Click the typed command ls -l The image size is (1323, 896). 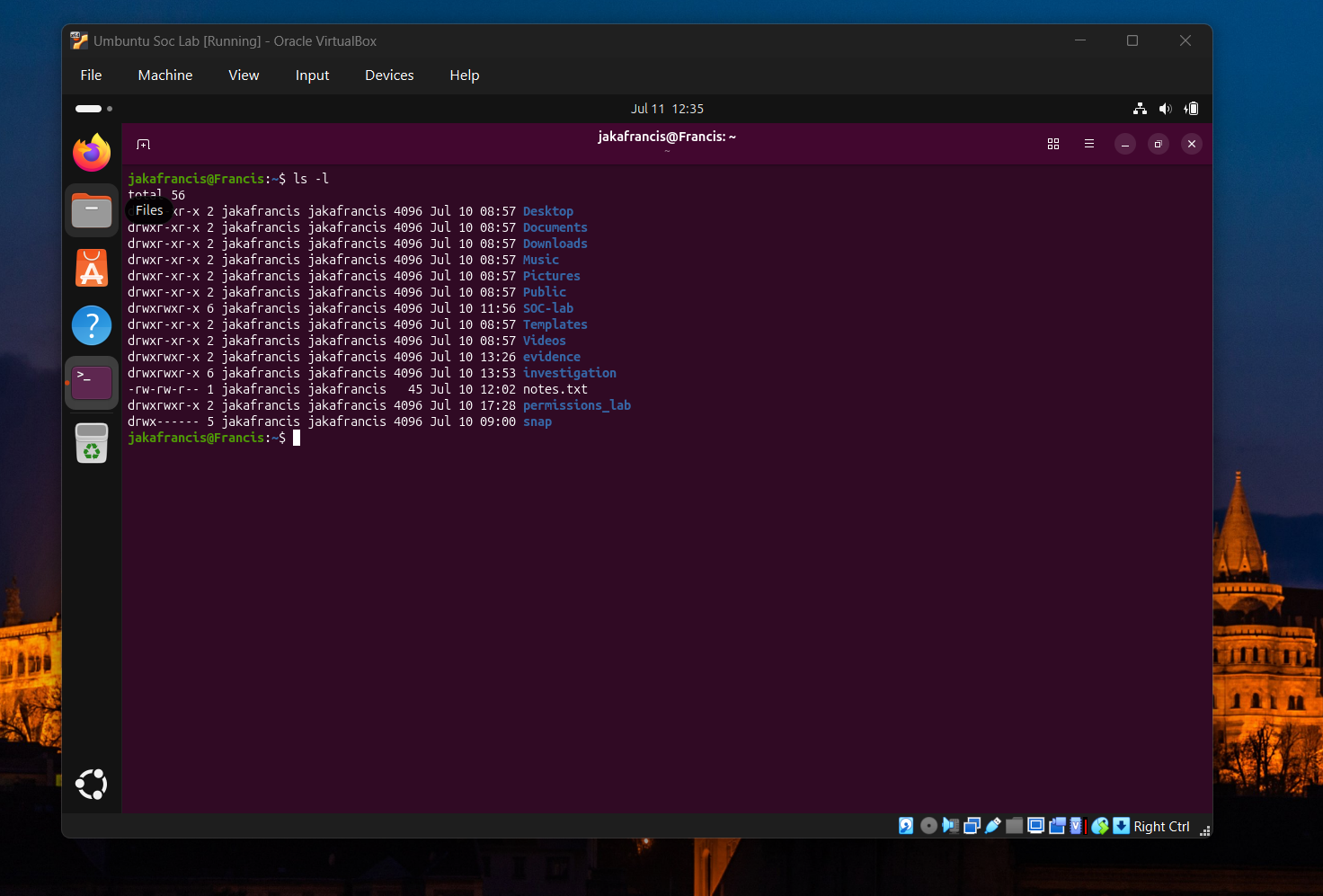point(311,179)
